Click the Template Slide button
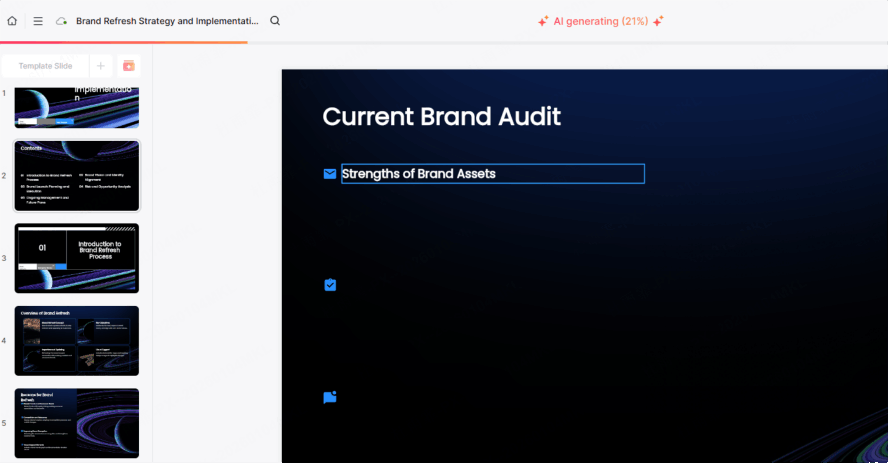Screen dimensions: 888x463 [46, 66]
